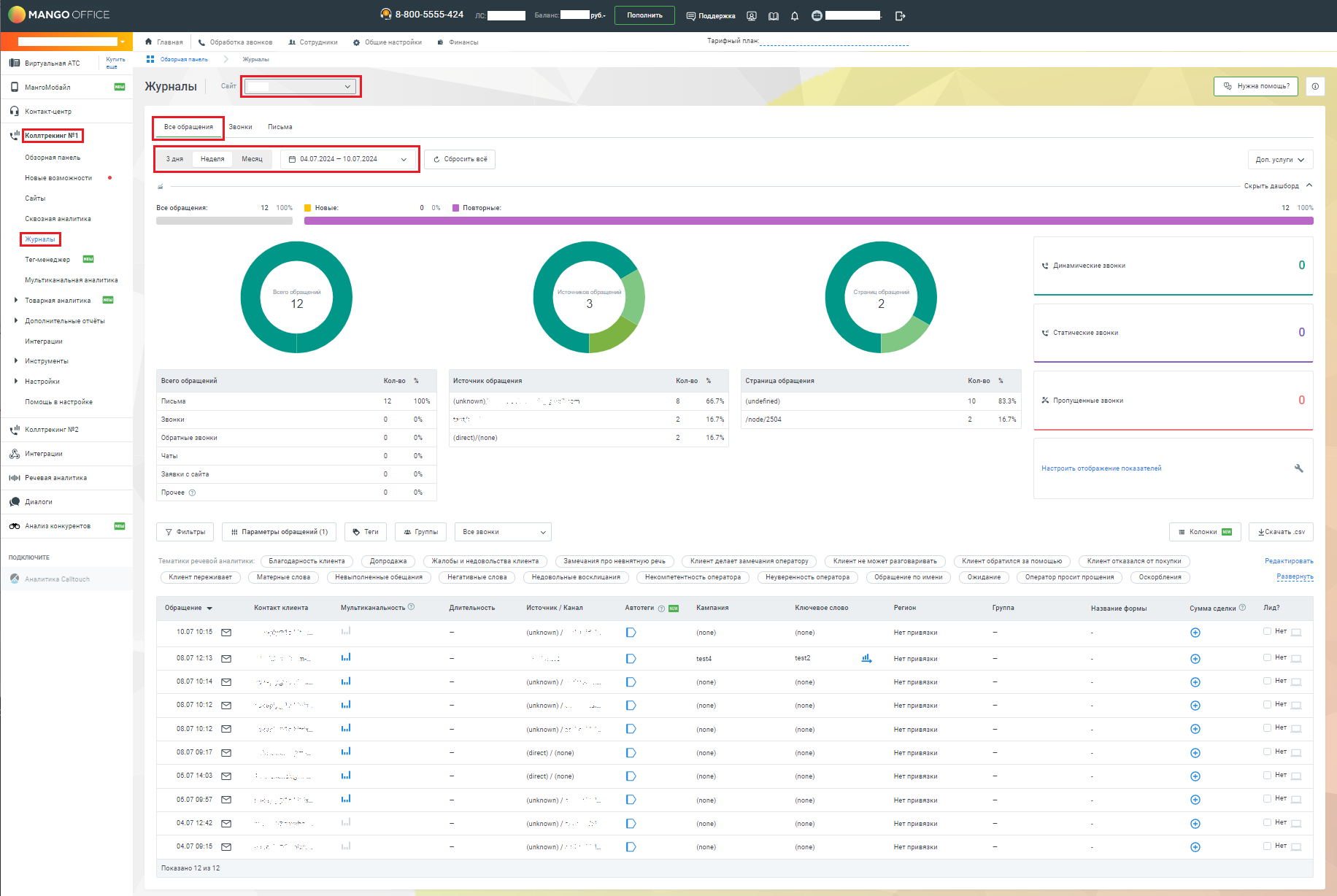Click help icon beside Сумма сделки header
Screen dimensions: 1337x896
(x=1242, y=607)
